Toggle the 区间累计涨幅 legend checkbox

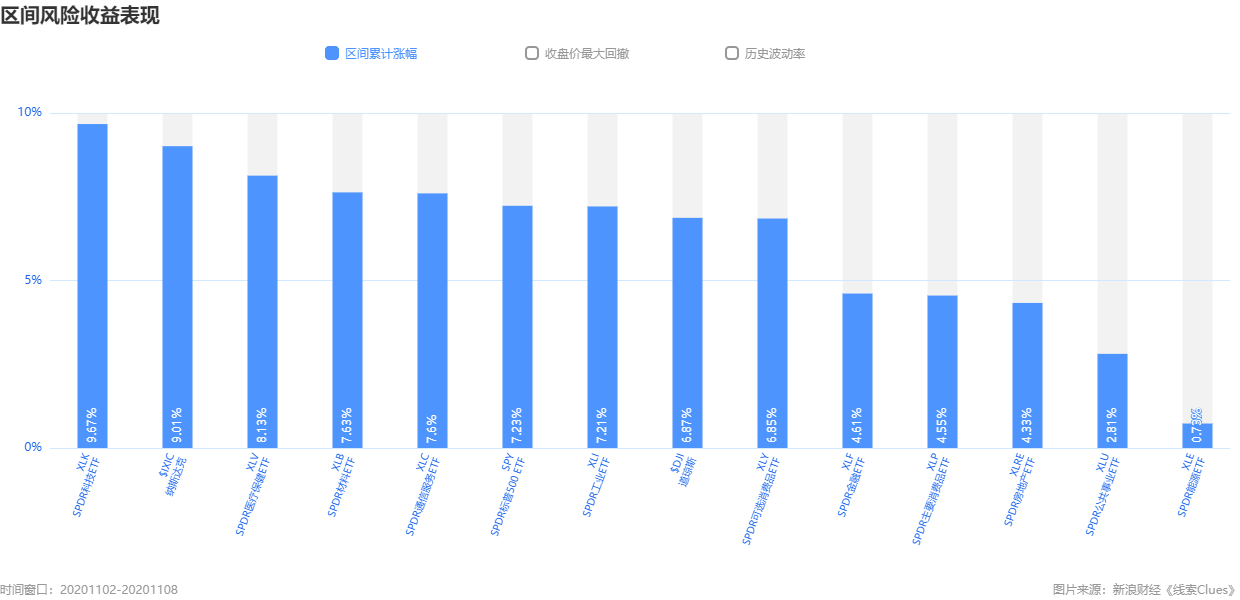click(332, 53)
